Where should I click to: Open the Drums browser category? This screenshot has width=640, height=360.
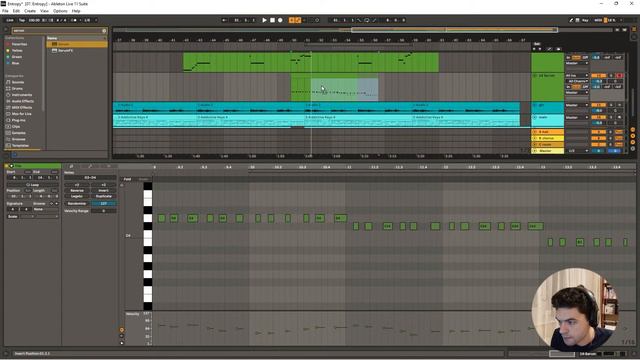[x=17, y=89]
